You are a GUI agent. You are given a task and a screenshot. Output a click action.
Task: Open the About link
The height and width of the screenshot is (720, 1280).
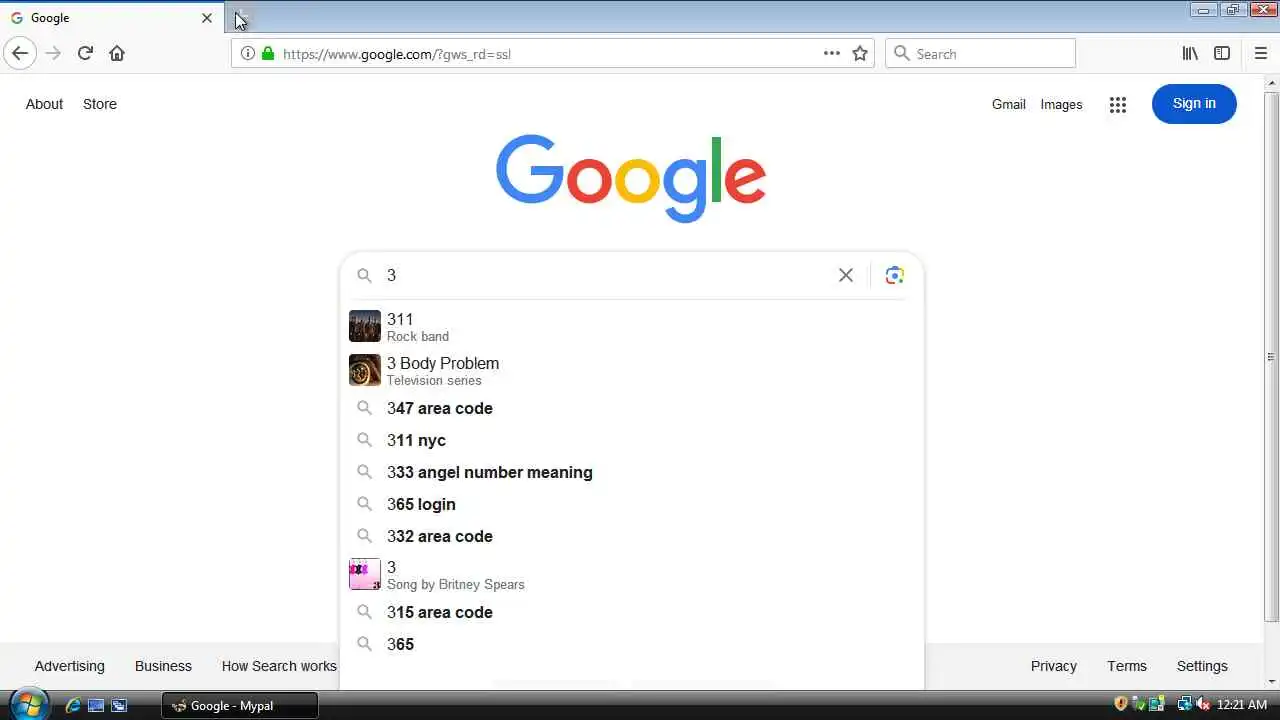click(44, 104)
